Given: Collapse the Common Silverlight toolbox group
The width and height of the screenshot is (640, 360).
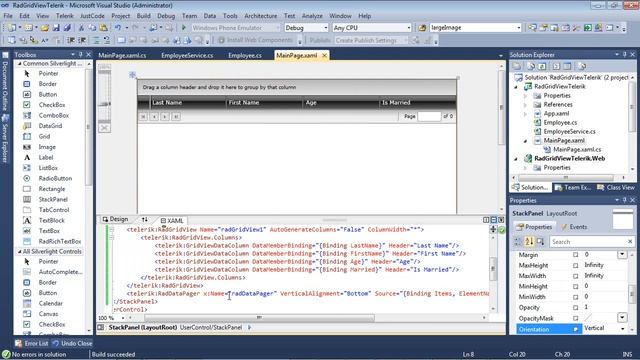Looking at the screenshot, I should [19, 64].
